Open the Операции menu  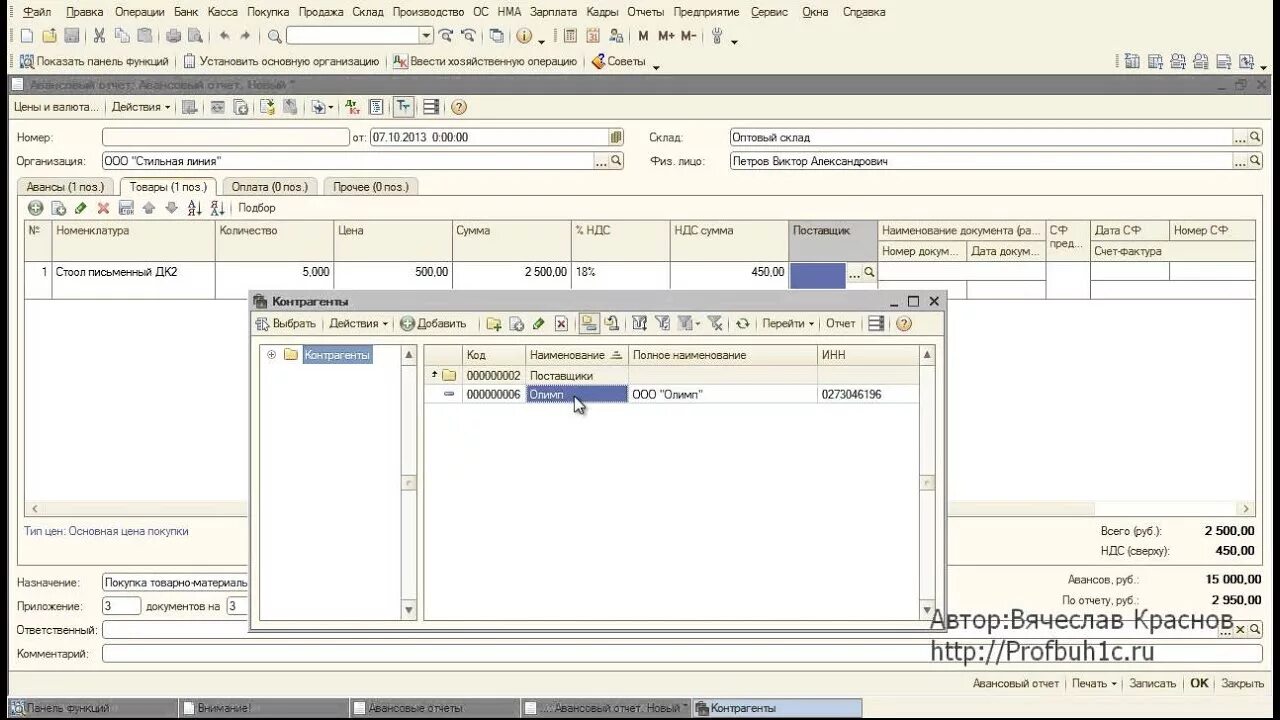tap(140, 12)
